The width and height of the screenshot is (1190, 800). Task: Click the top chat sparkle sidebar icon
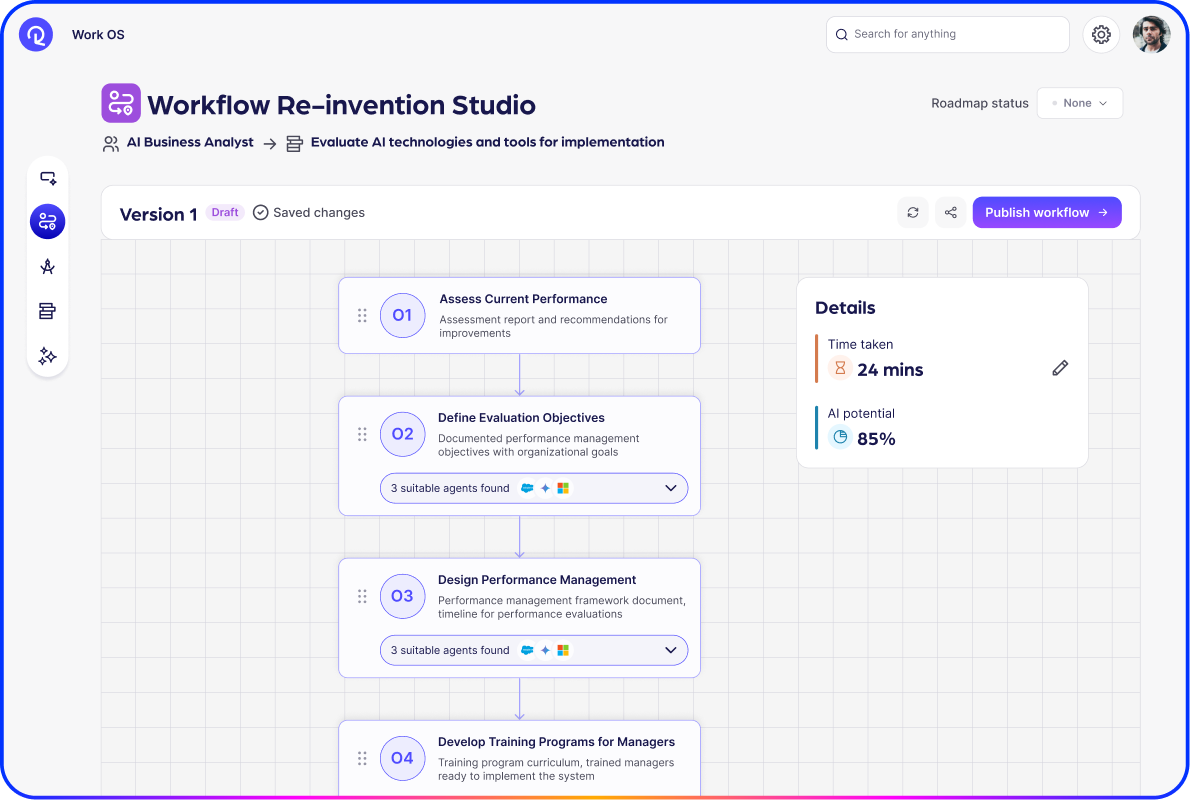[47, 178]
